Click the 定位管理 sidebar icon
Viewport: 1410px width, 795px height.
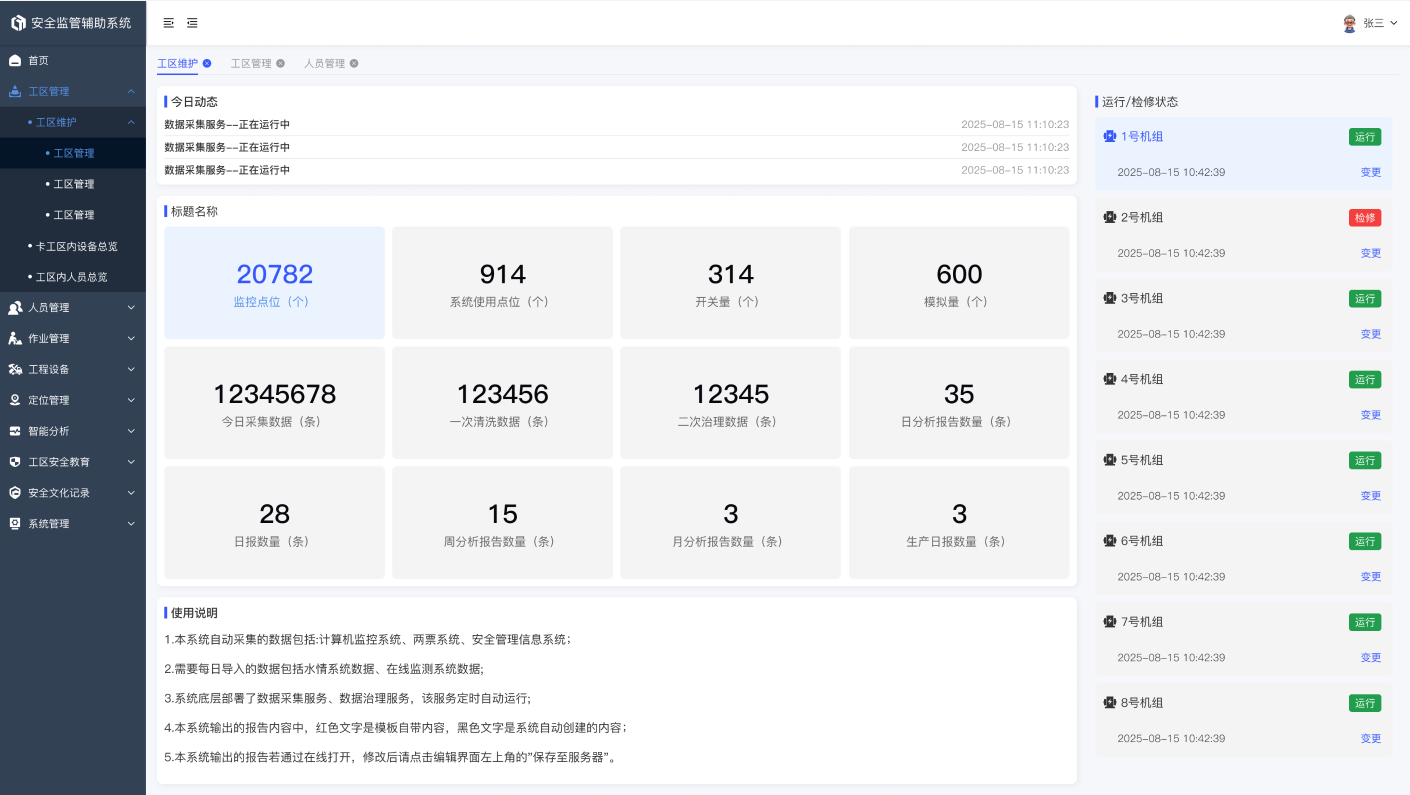tap(15, 400)
